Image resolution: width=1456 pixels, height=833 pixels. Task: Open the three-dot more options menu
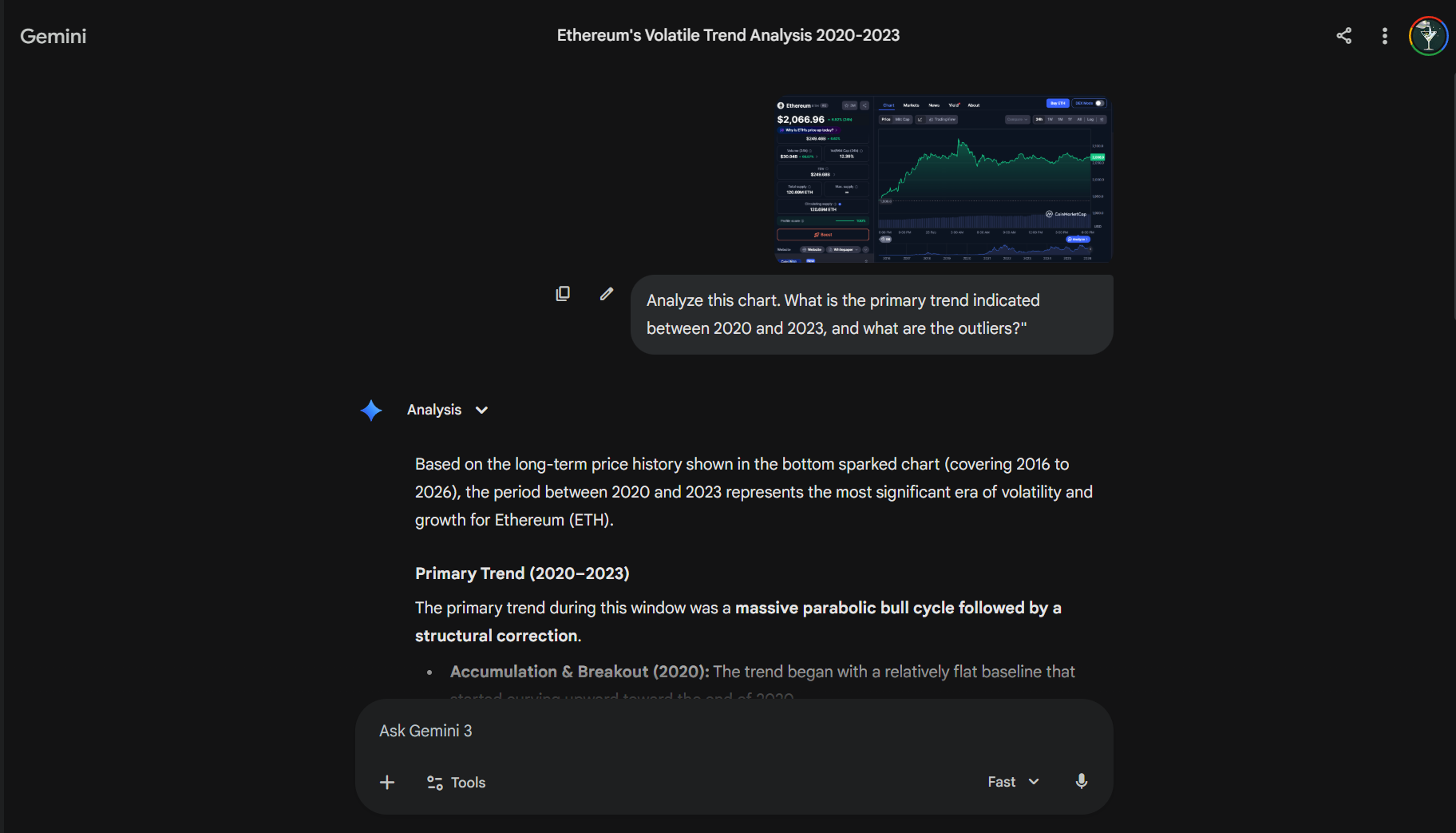[1385, 36]
